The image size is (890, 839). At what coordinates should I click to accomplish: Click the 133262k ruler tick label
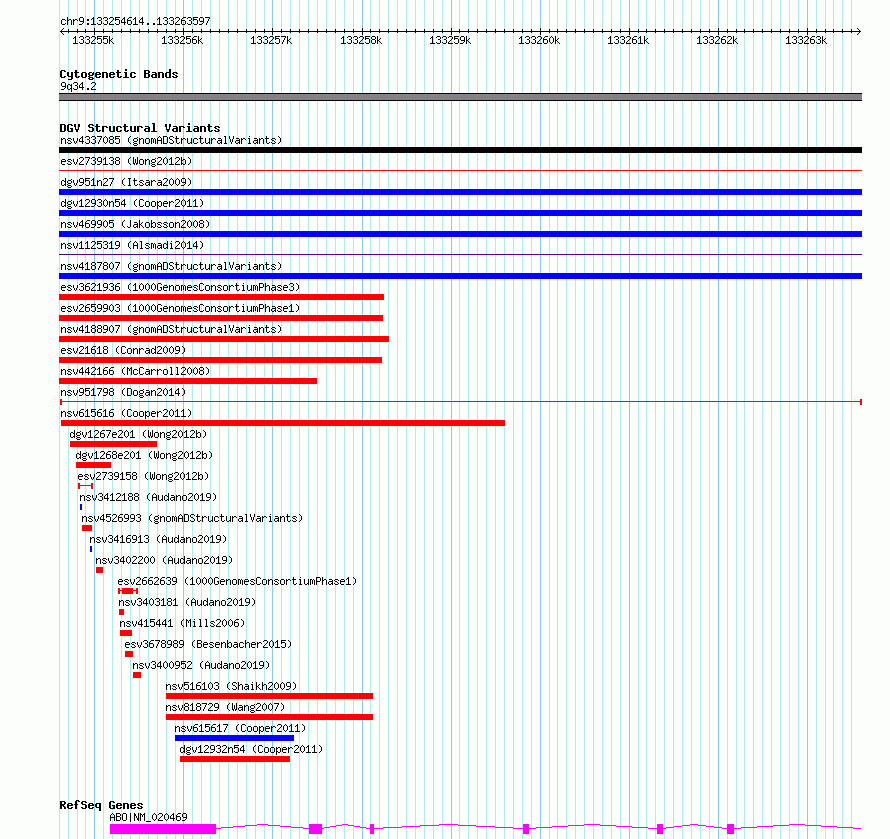coord(717,41)
